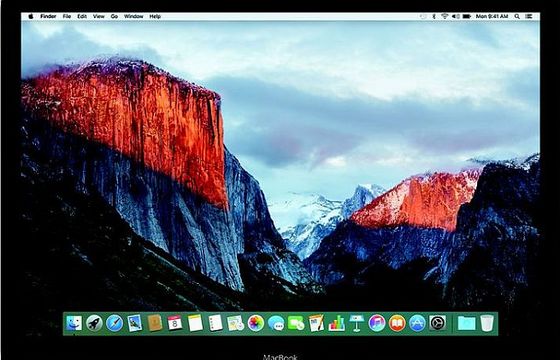Open Pages document-and-pen icon
560x360 pixels.
[316, 323]
